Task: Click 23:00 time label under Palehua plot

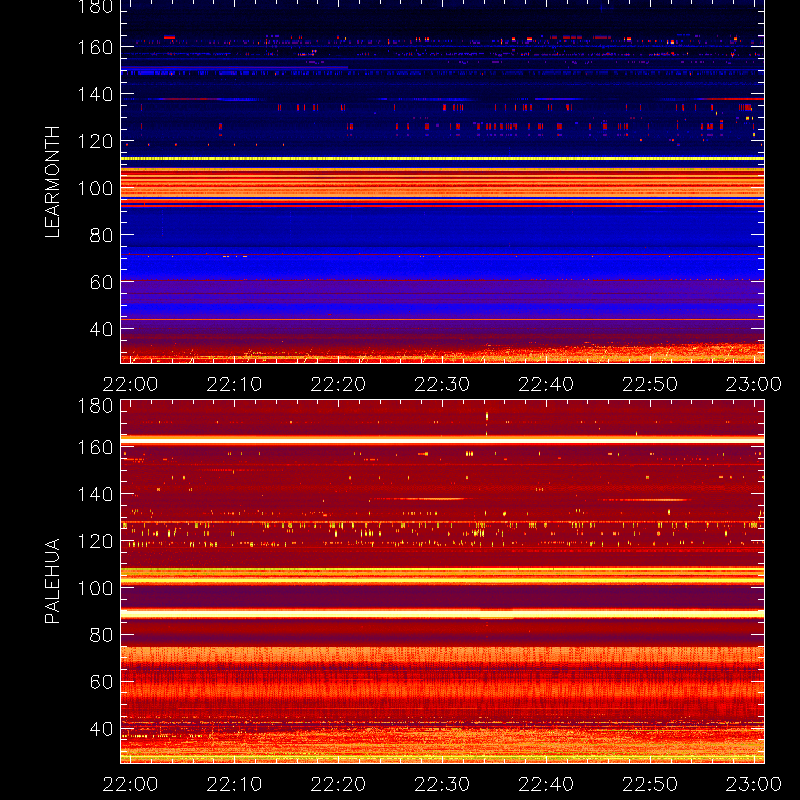Action: pos(754,784)
